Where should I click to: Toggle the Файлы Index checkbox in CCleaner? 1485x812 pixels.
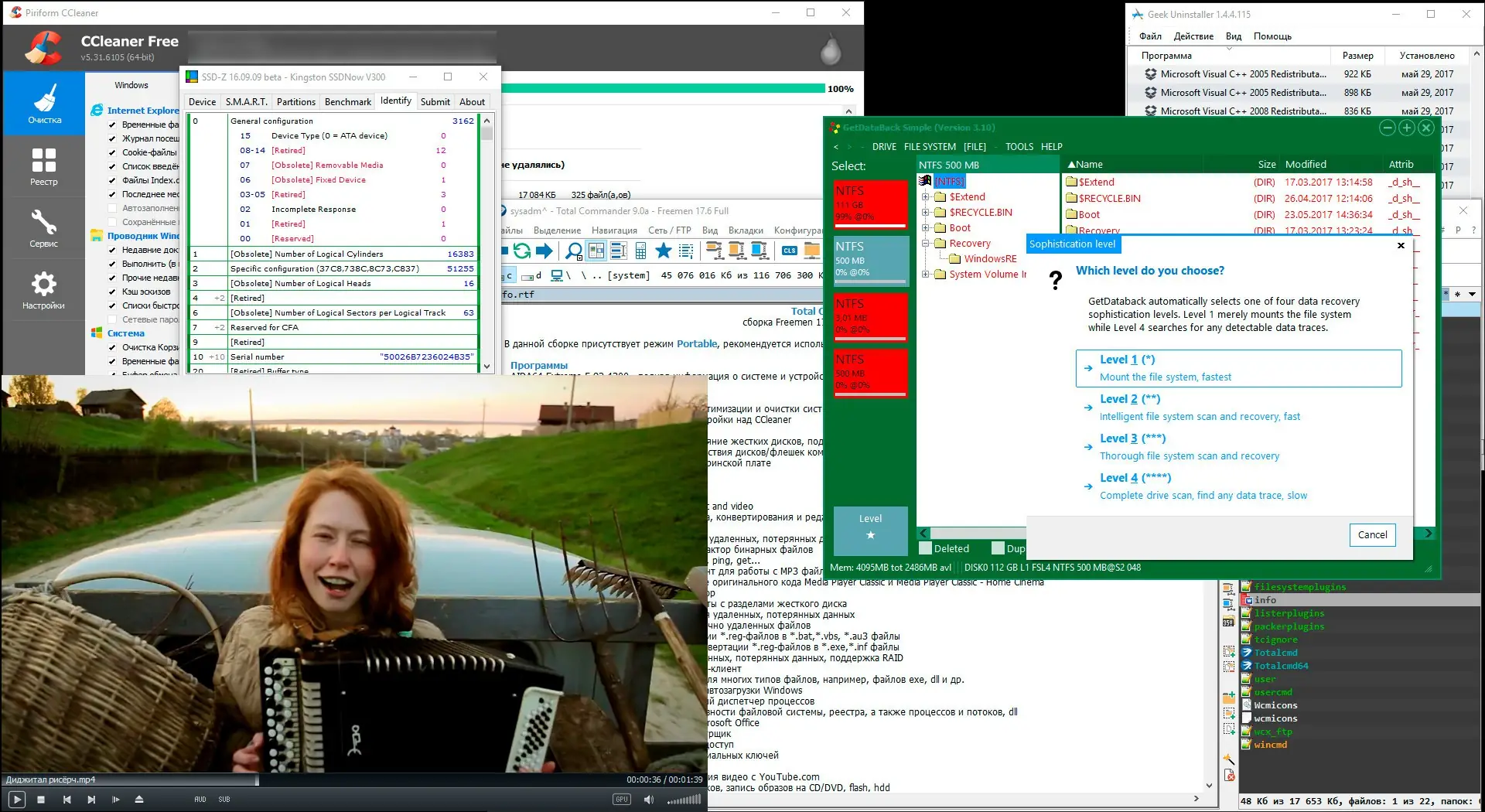tap(112, 180)
